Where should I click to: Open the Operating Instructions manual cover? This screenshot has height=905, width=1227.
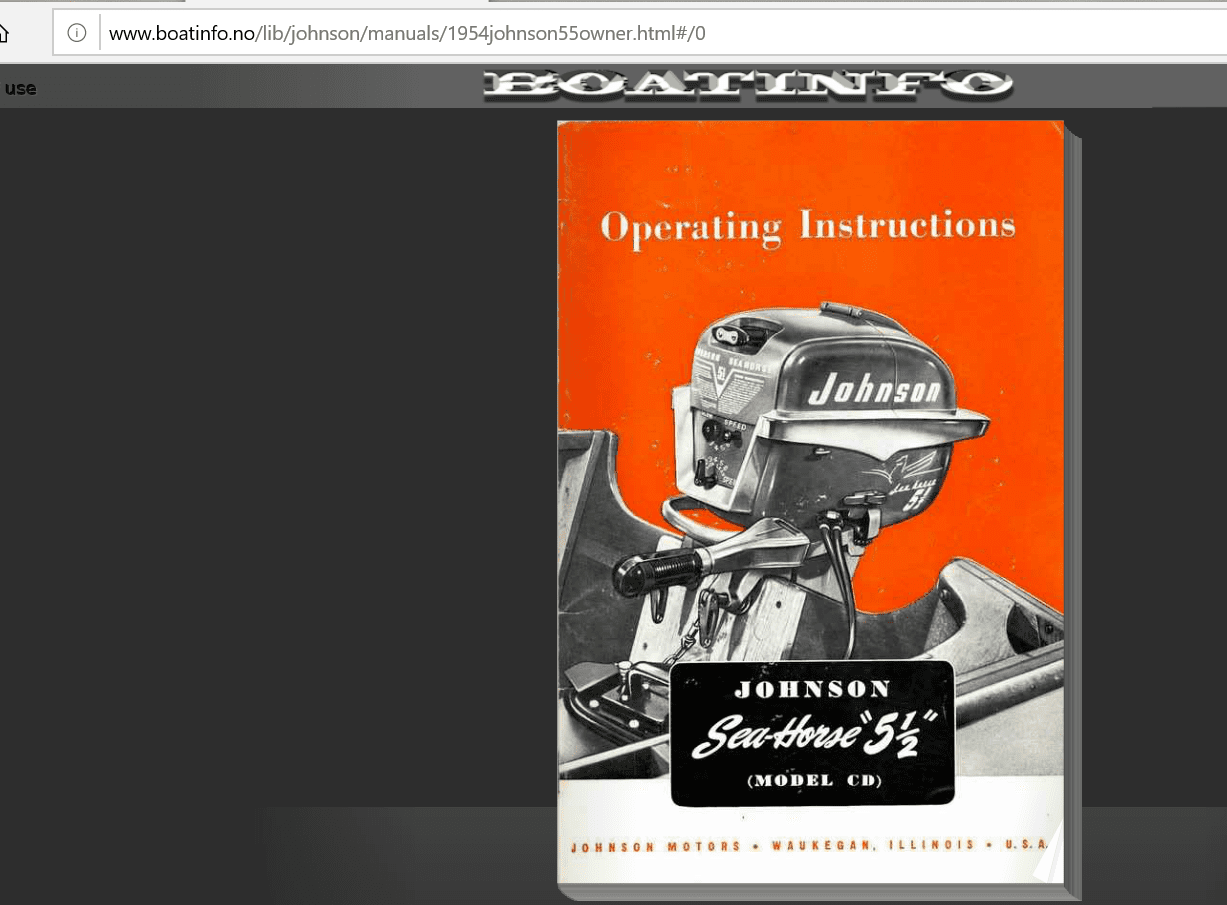(810, 502)
